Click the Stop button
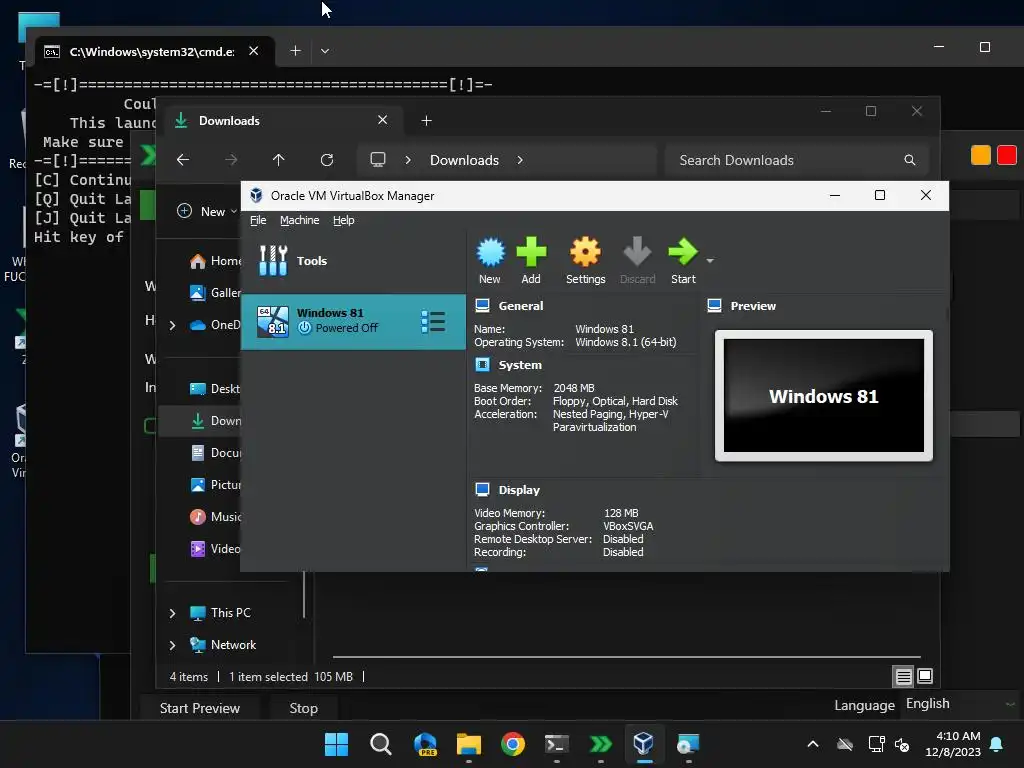 click(x=304, y=709)
